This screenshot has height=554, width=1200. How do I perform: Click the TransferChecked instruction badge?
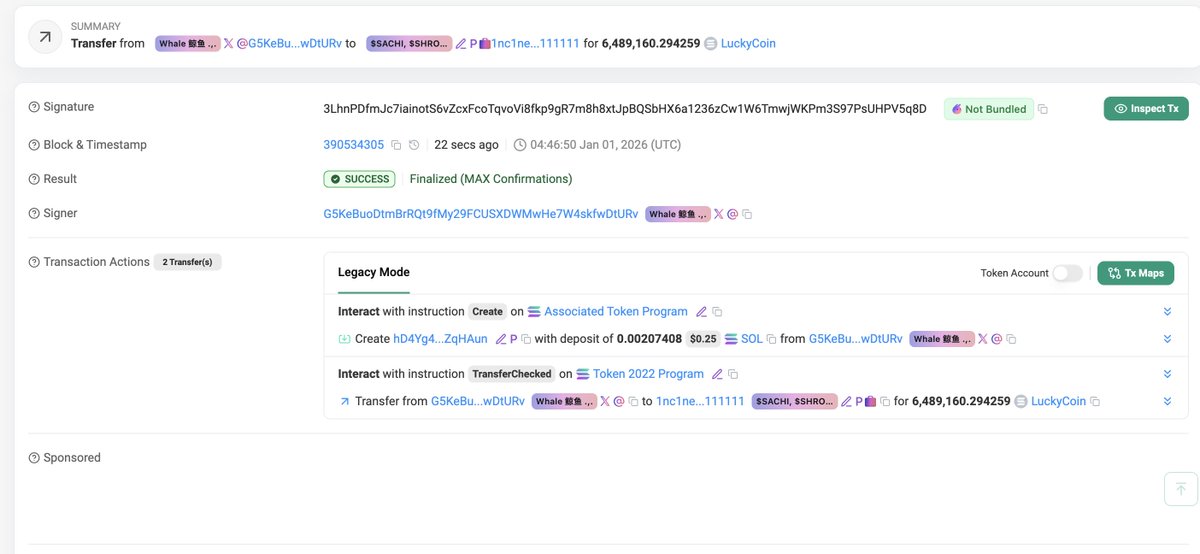(x=512, y=374)
